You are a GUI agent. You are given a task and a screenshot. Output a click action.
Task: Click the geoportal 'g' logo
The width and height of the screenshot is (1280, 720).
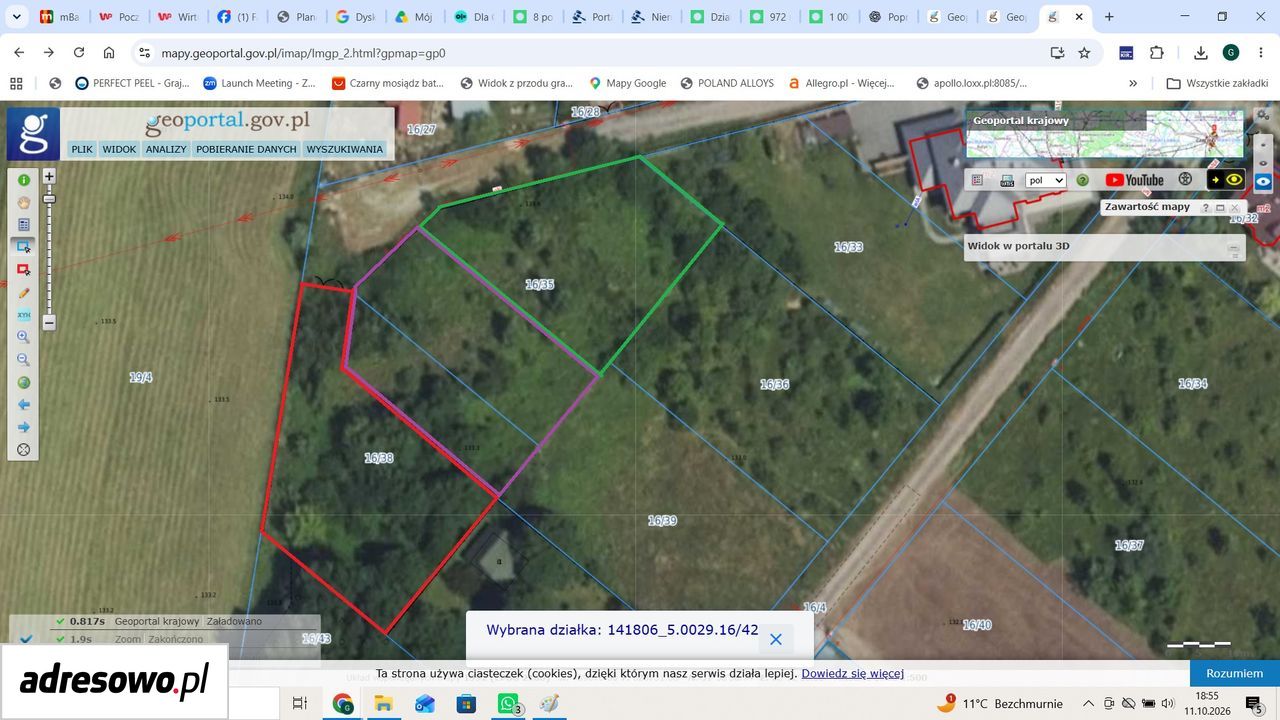click(34, 134)
